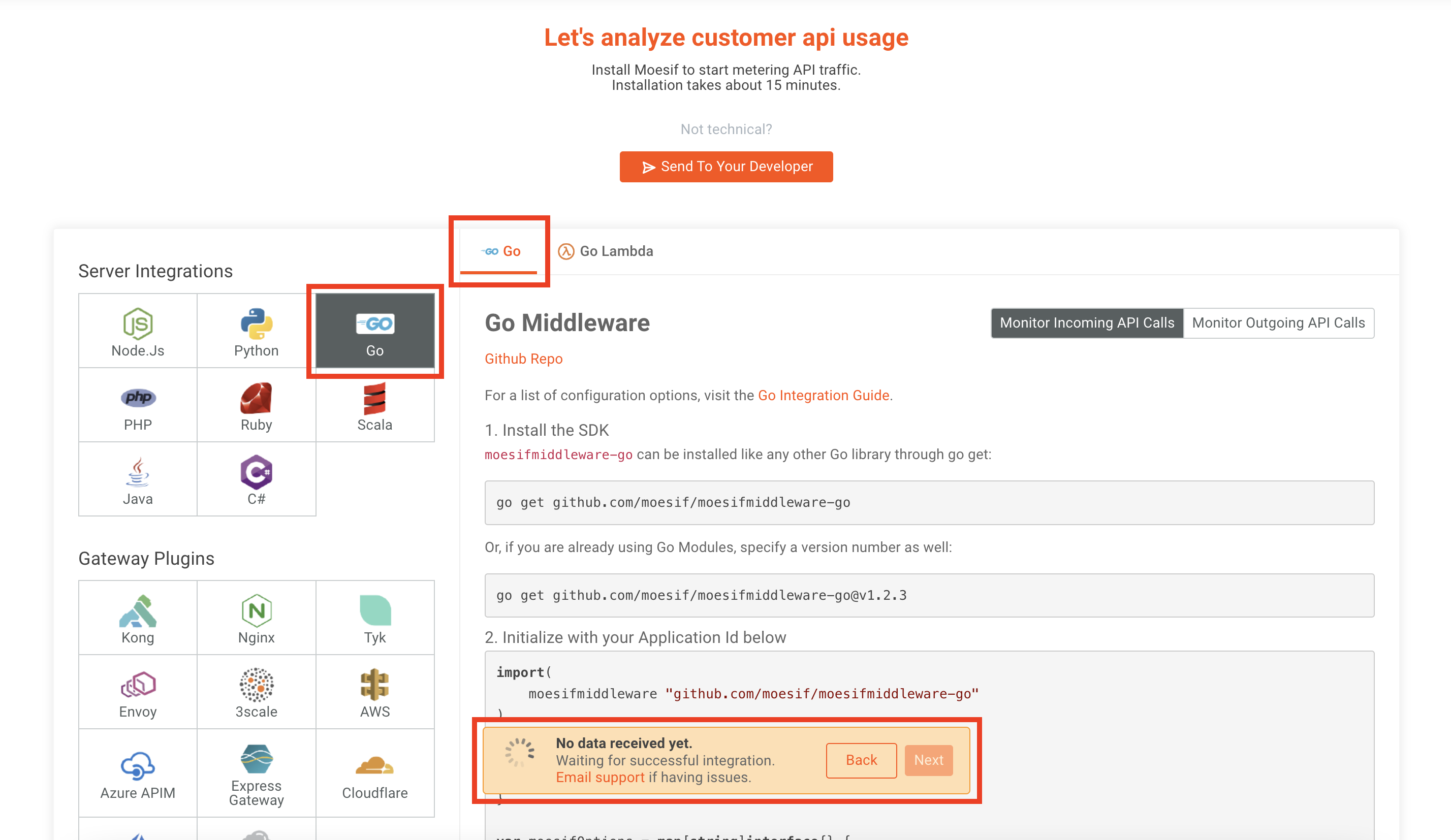Select the Node.Js integration icon
The height and width of the screenshot is (840, 1451).
click(x=138, y=331)
